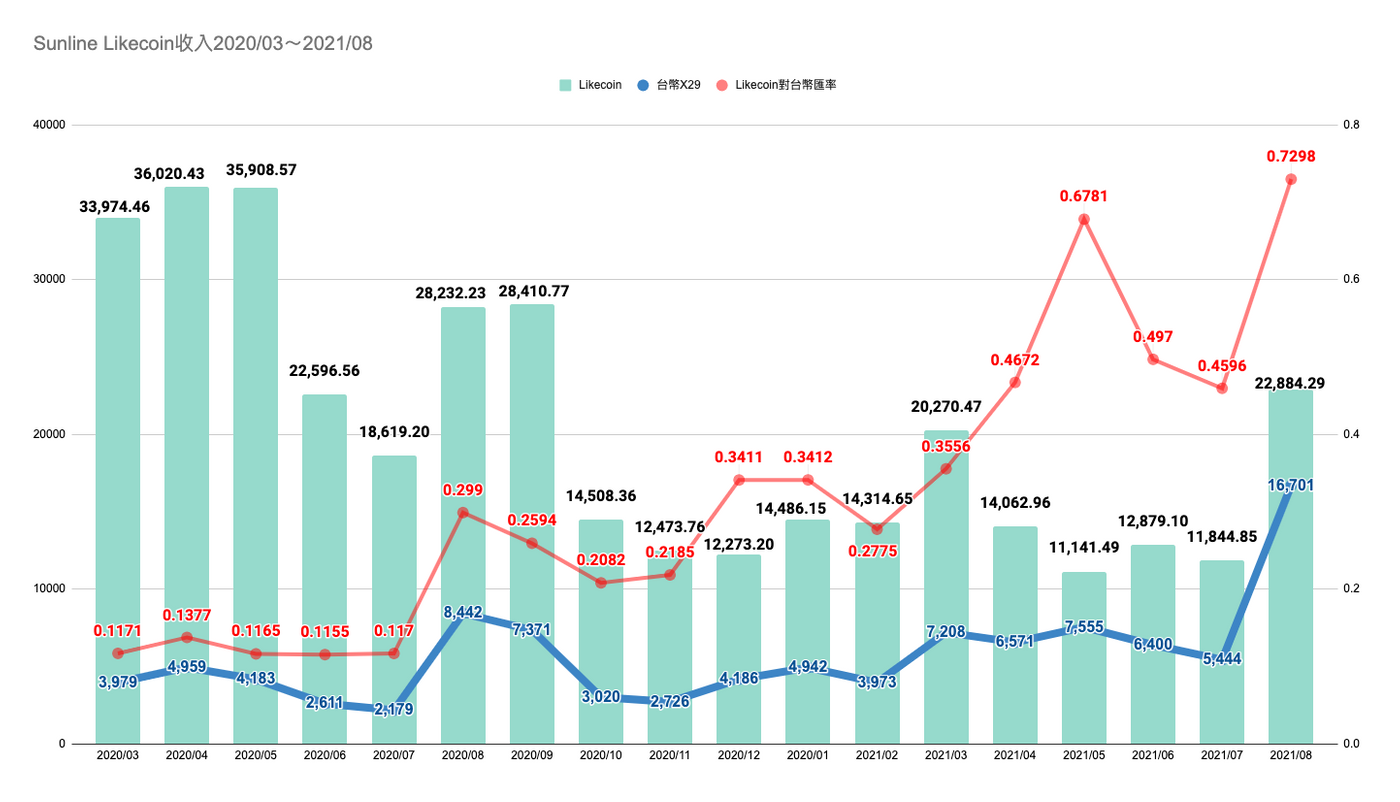Viewport: 1400px width, 802px height.
Task: Click the red data point above 2021/08
Action: [1291, 179]
